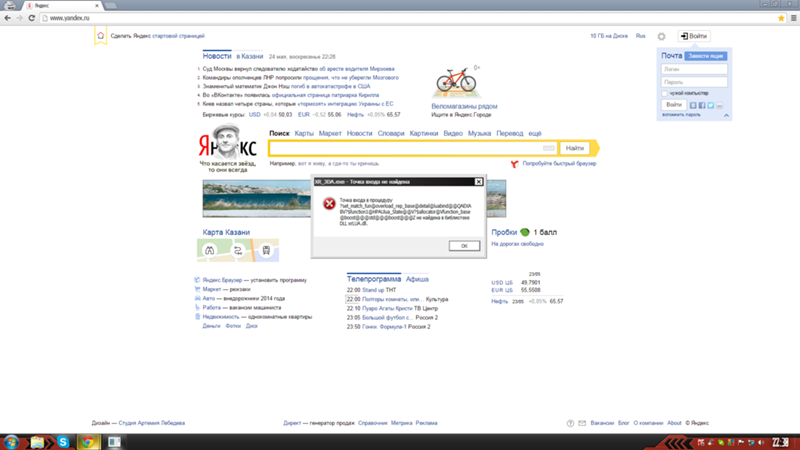
Task: Open the Карта Казани link
Action: [x=226, y=232]
